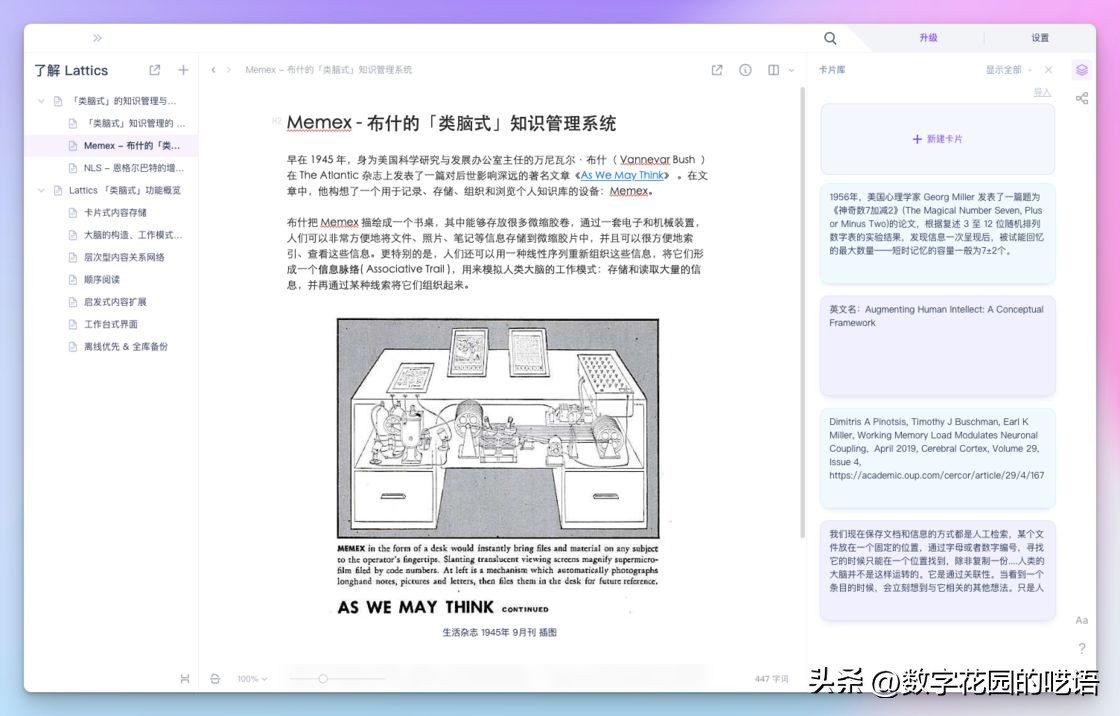Add new document with the plus icon
The height and width of the screenshot is (716, 1120).
184,70
